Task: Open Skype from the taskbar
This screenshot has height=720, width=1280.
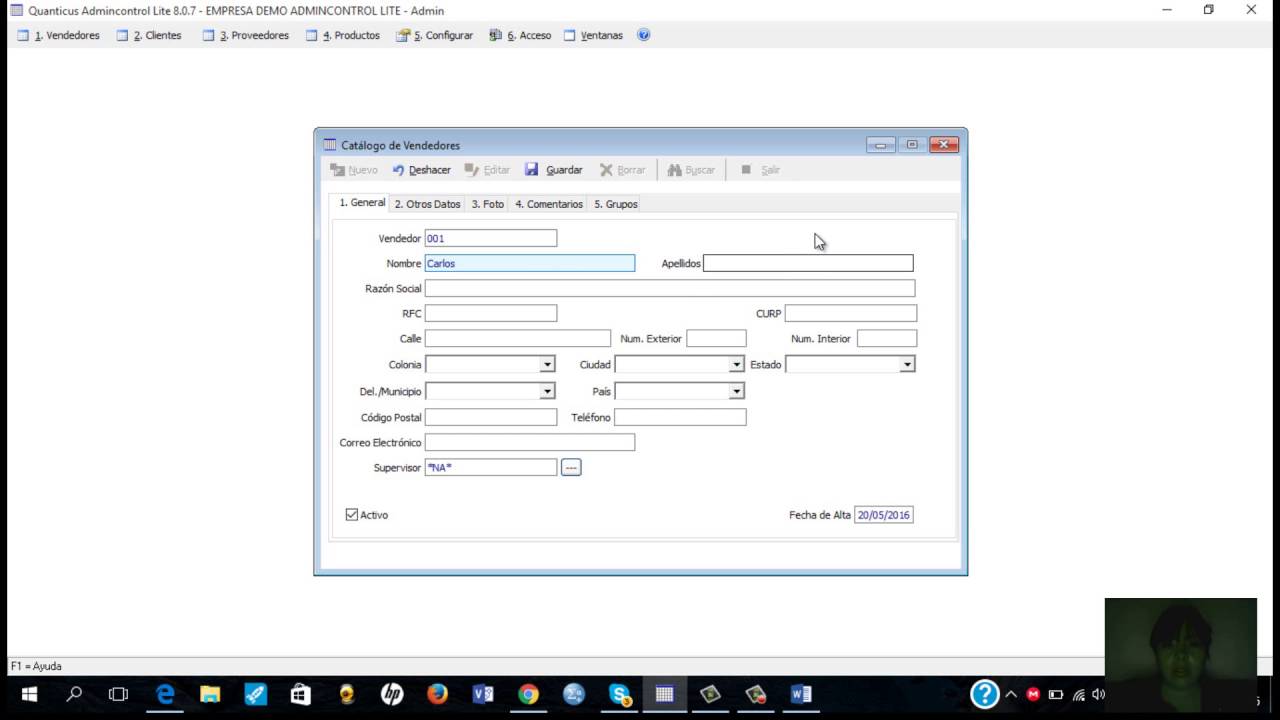Action: coord(620,694)
